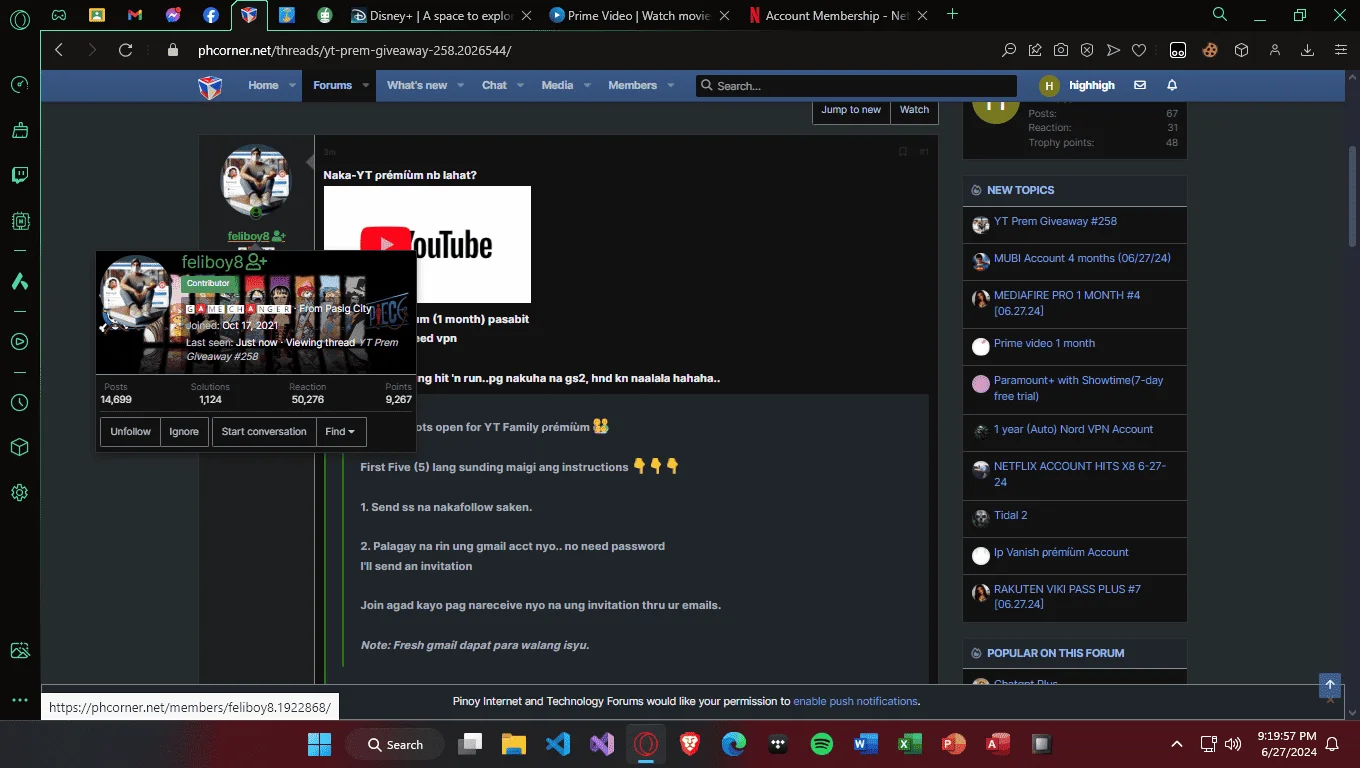Open Tidal 2 topic link
The image size is (1360, 768).
pos(1010,515)
